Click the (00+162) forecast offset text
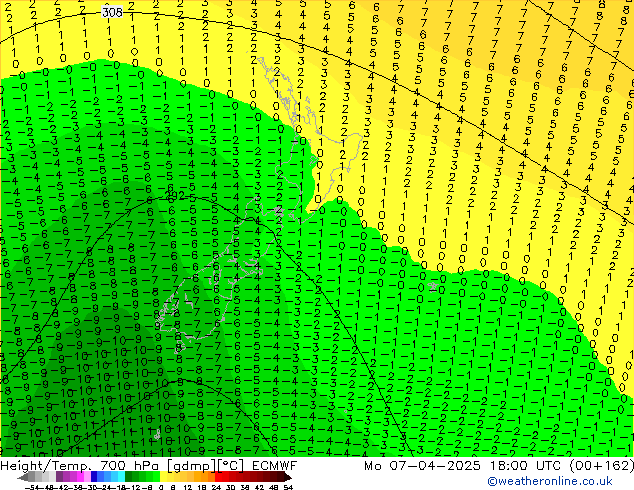The width and height of the screenshot is (634, 490). [x=602, y=466]
